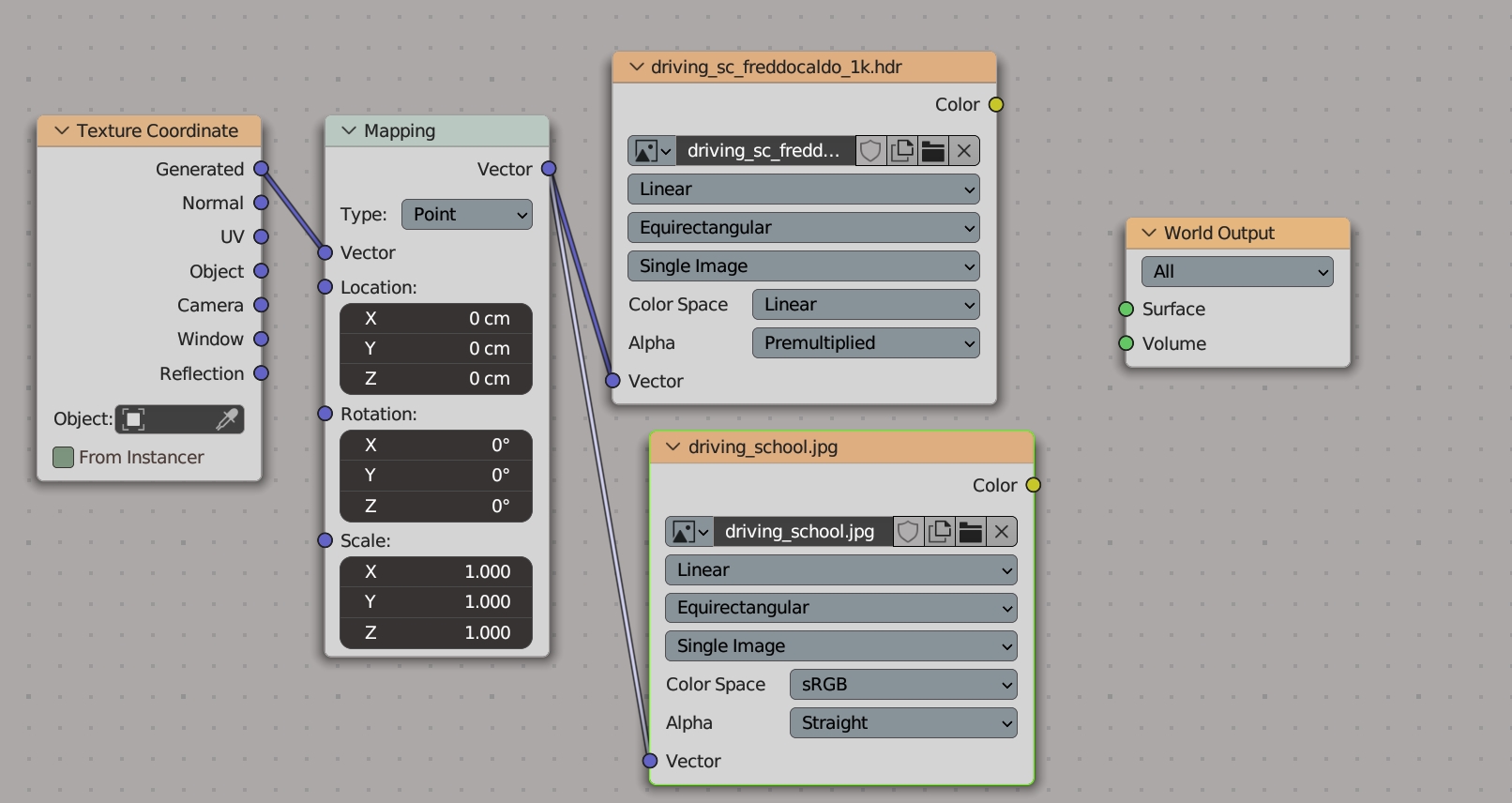Click new image copy icon on driving_school.jpg
The image size is (1512, 803).
[x=939, y=532]
